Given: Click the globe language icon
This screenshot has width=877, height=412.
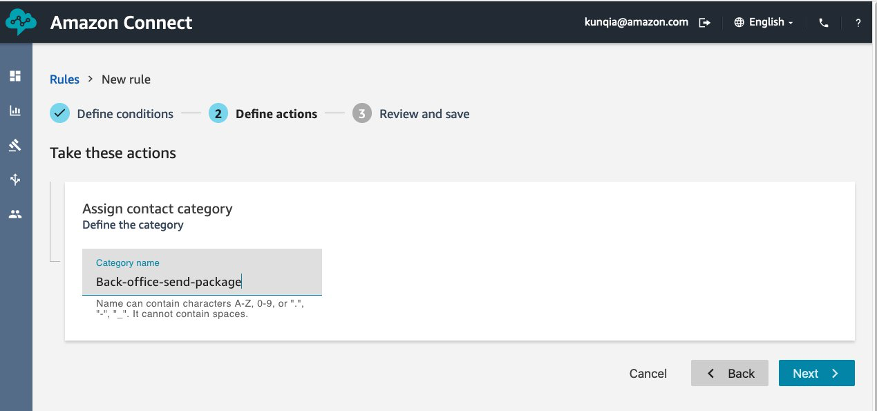Looking at the screenshot, I should [x=739, y=23].
